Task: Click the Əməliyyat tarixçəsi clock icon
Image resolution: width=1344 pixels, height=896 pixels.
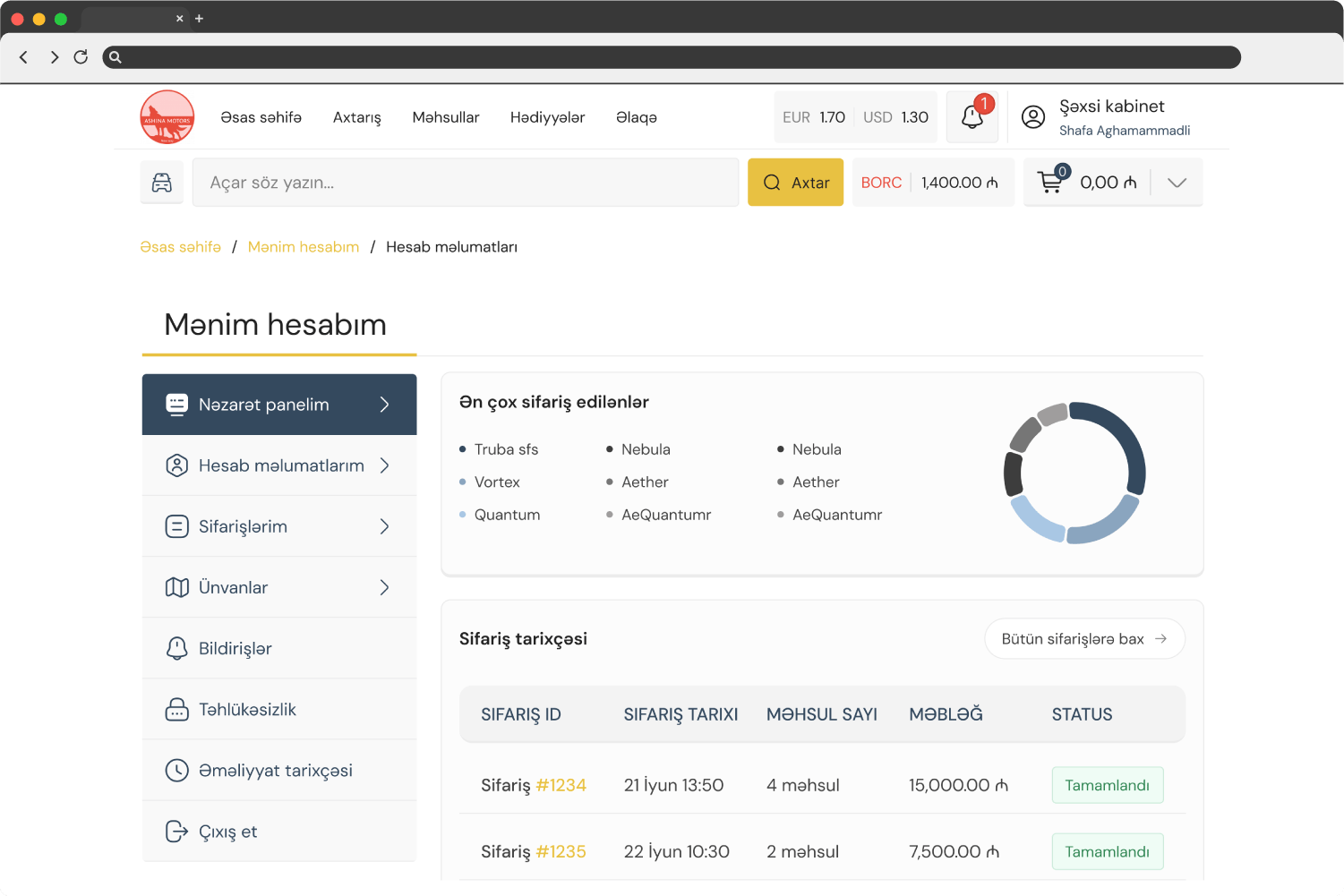Action: (x=176, y=770)
